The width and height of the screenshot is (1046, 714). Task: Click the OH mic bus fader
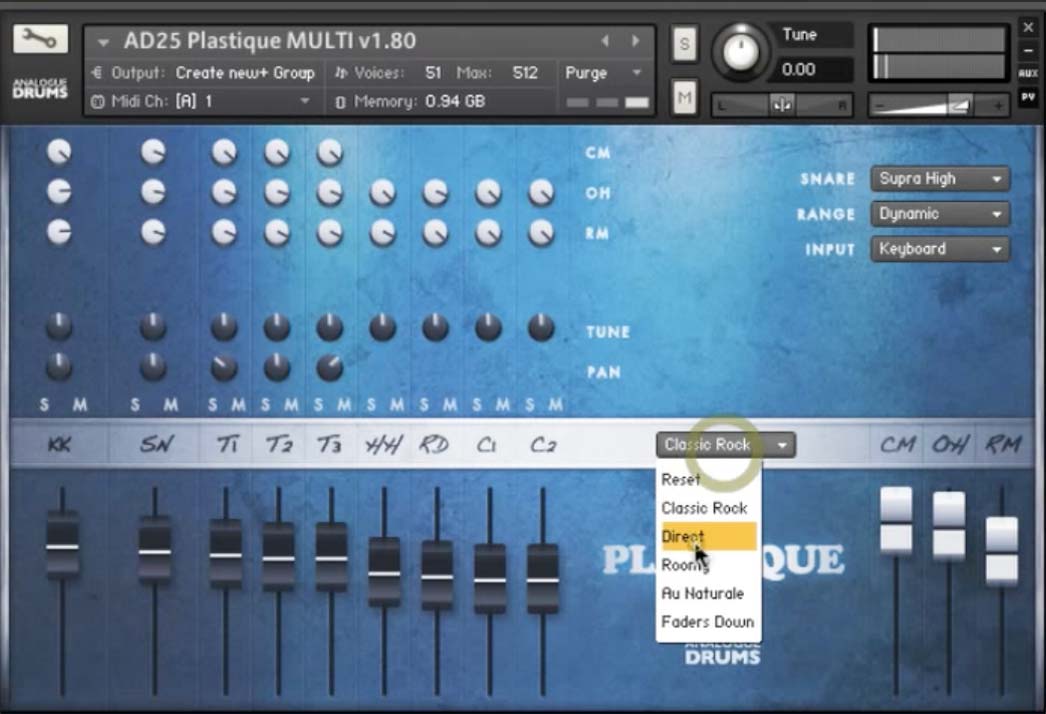[x=949, y=526]
